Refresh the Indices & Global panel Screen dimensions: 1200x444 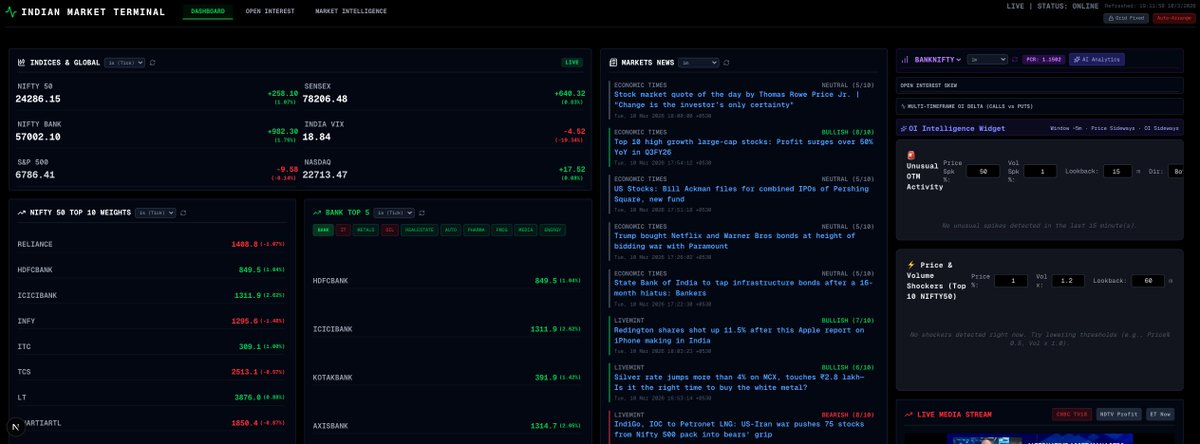[152, 62]
